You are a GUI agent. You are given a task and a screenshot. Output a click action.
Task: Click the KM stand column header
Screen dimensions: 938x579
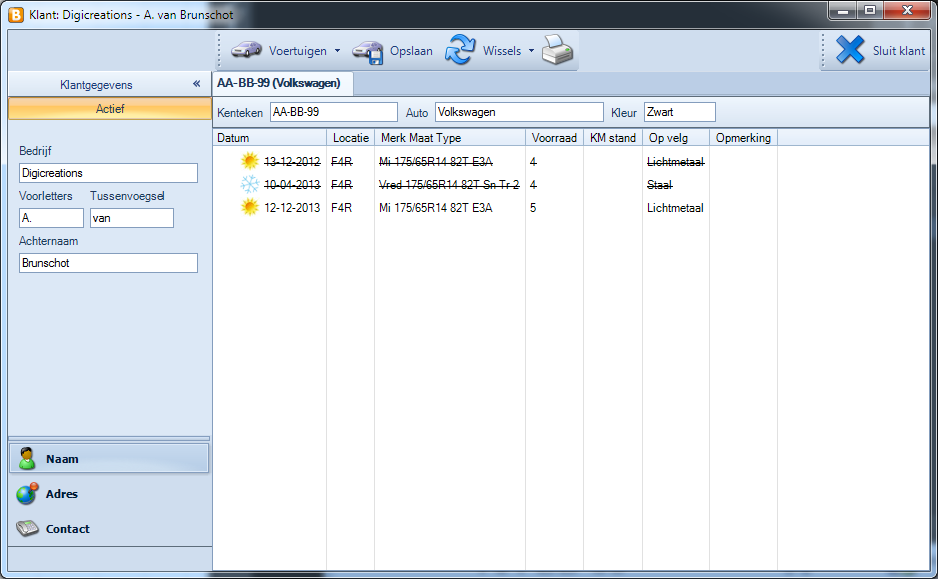613,138
